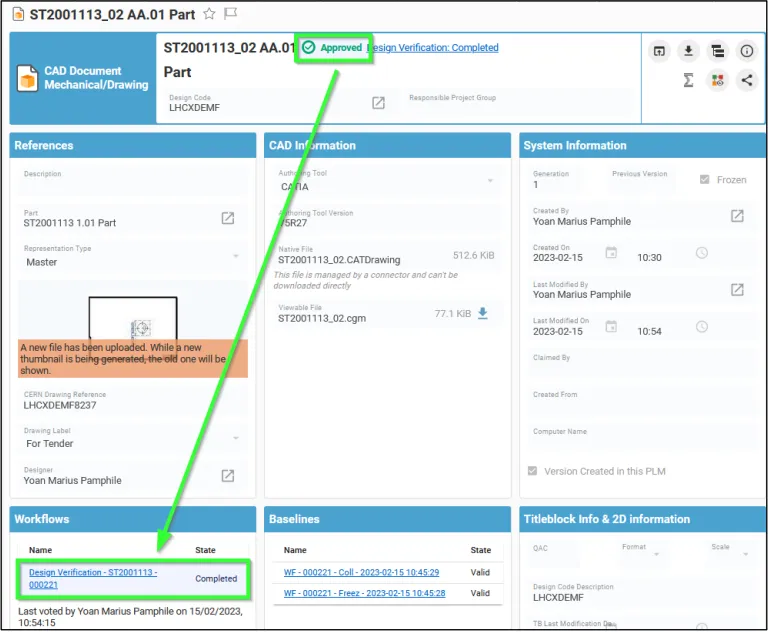Click the Responsible Project Group field
Screen dimensions: 769x632
coord(517,103)
